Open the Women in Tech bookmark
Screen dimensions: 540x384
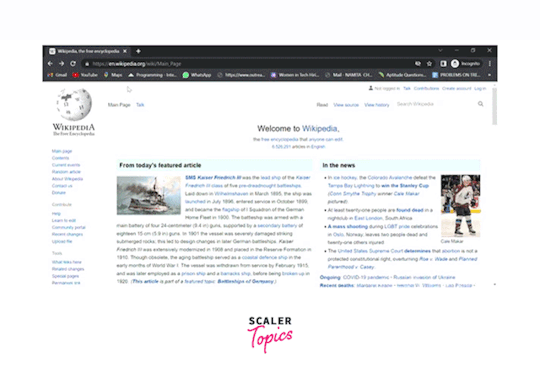294,75
